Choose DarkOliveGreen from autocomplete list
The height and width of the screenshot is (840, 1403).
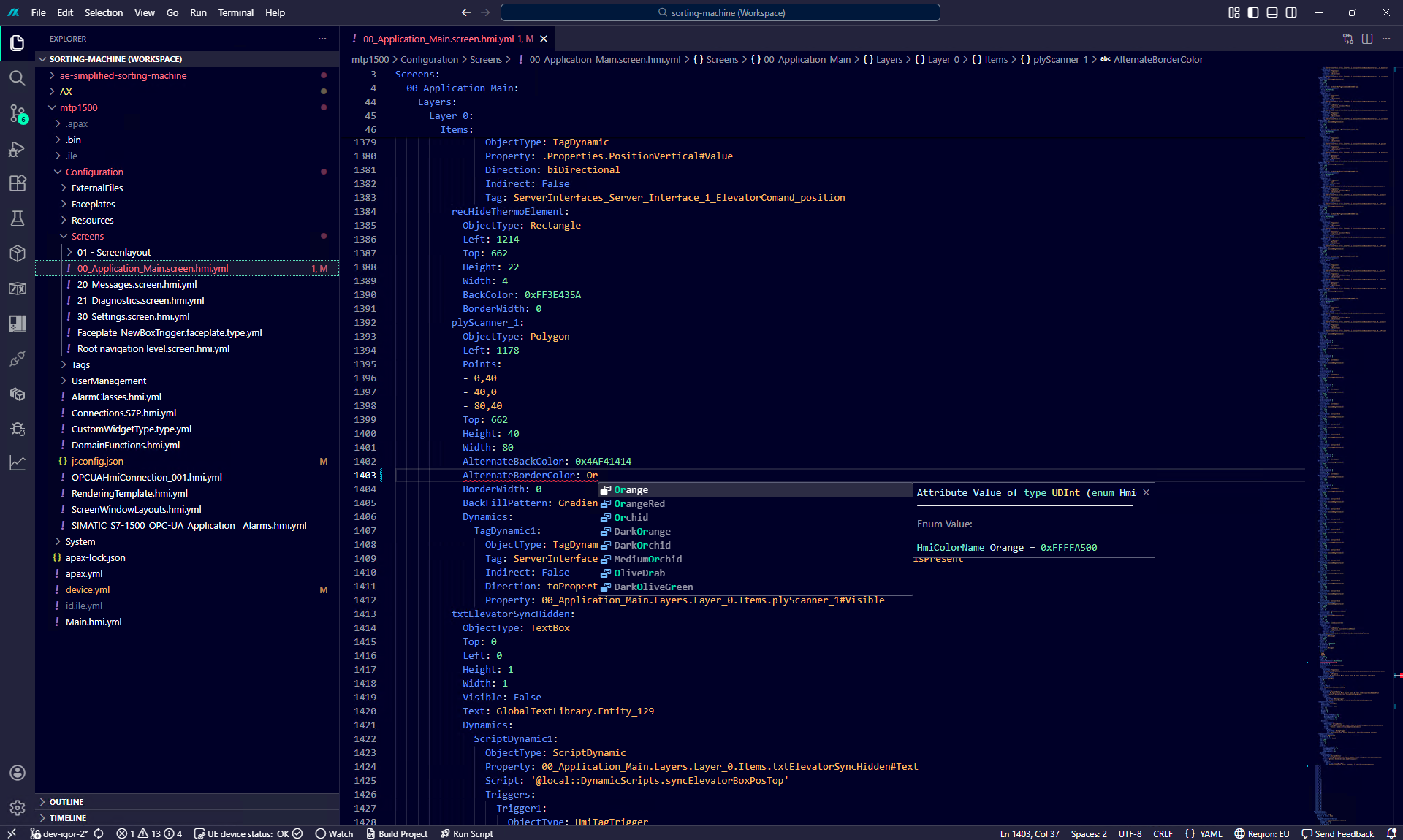[755, 587]
